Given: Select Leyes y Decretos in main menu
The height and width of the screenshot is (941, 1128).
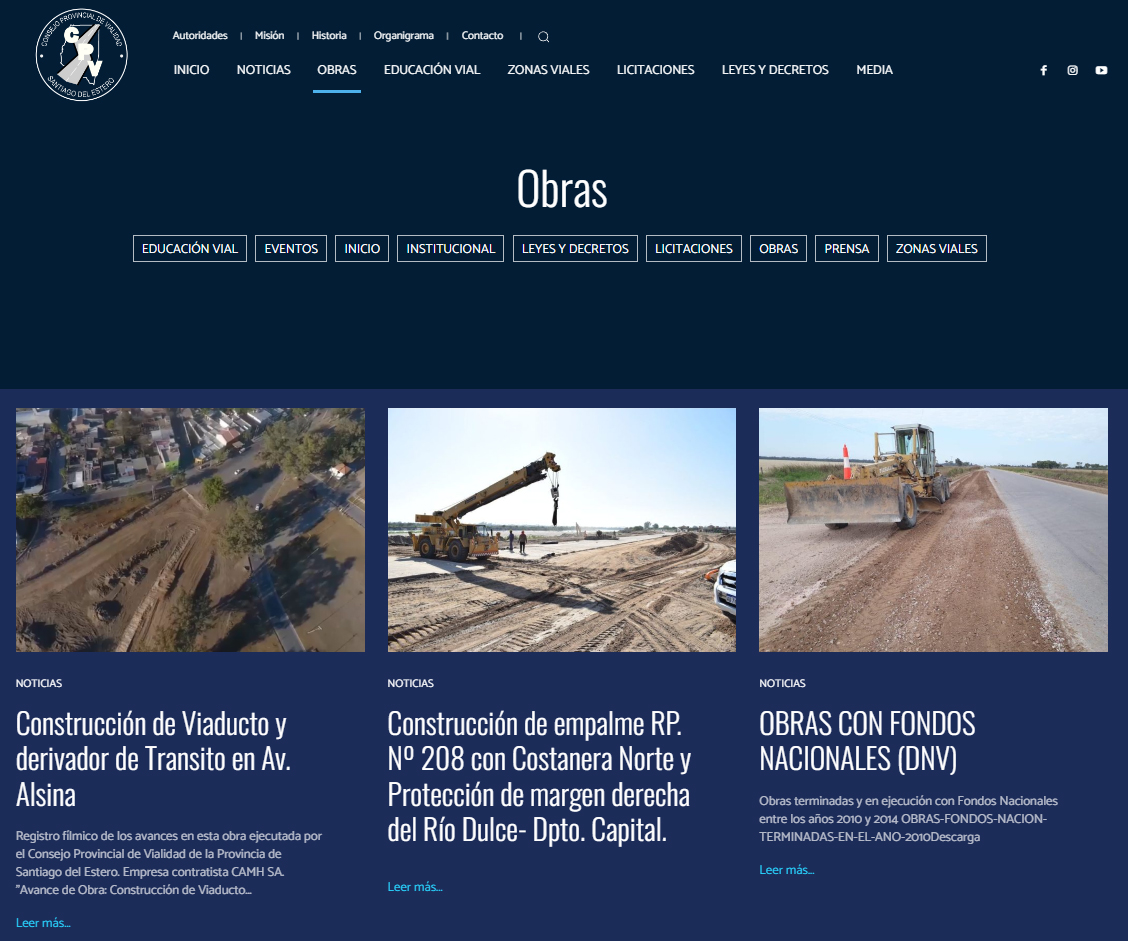Looking at the screenshot, I should (x=775, y=70).
